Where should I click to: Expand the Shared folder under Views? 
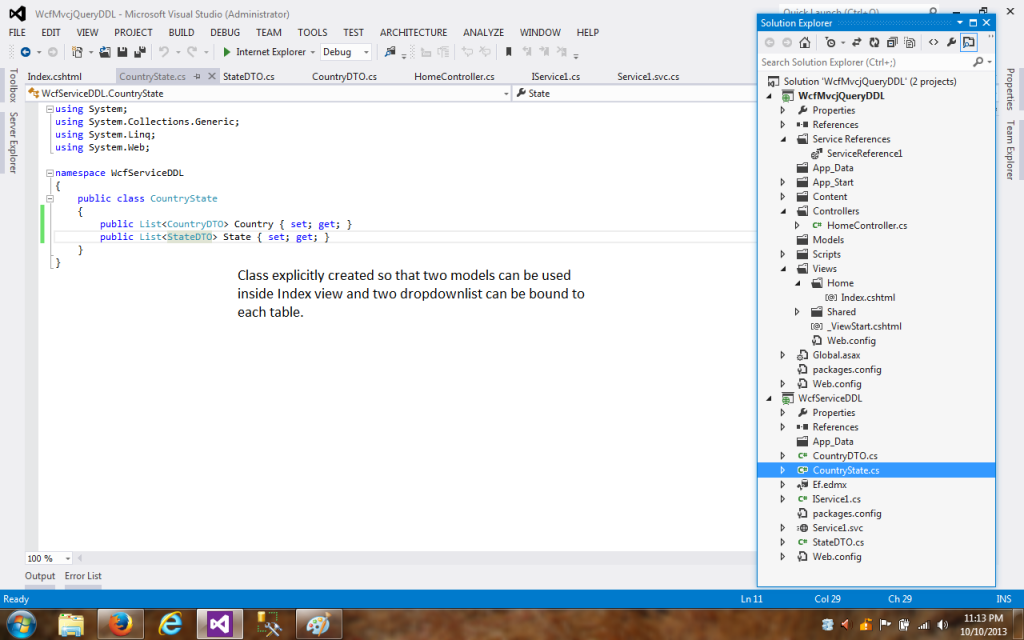click(x=797, y=312)
